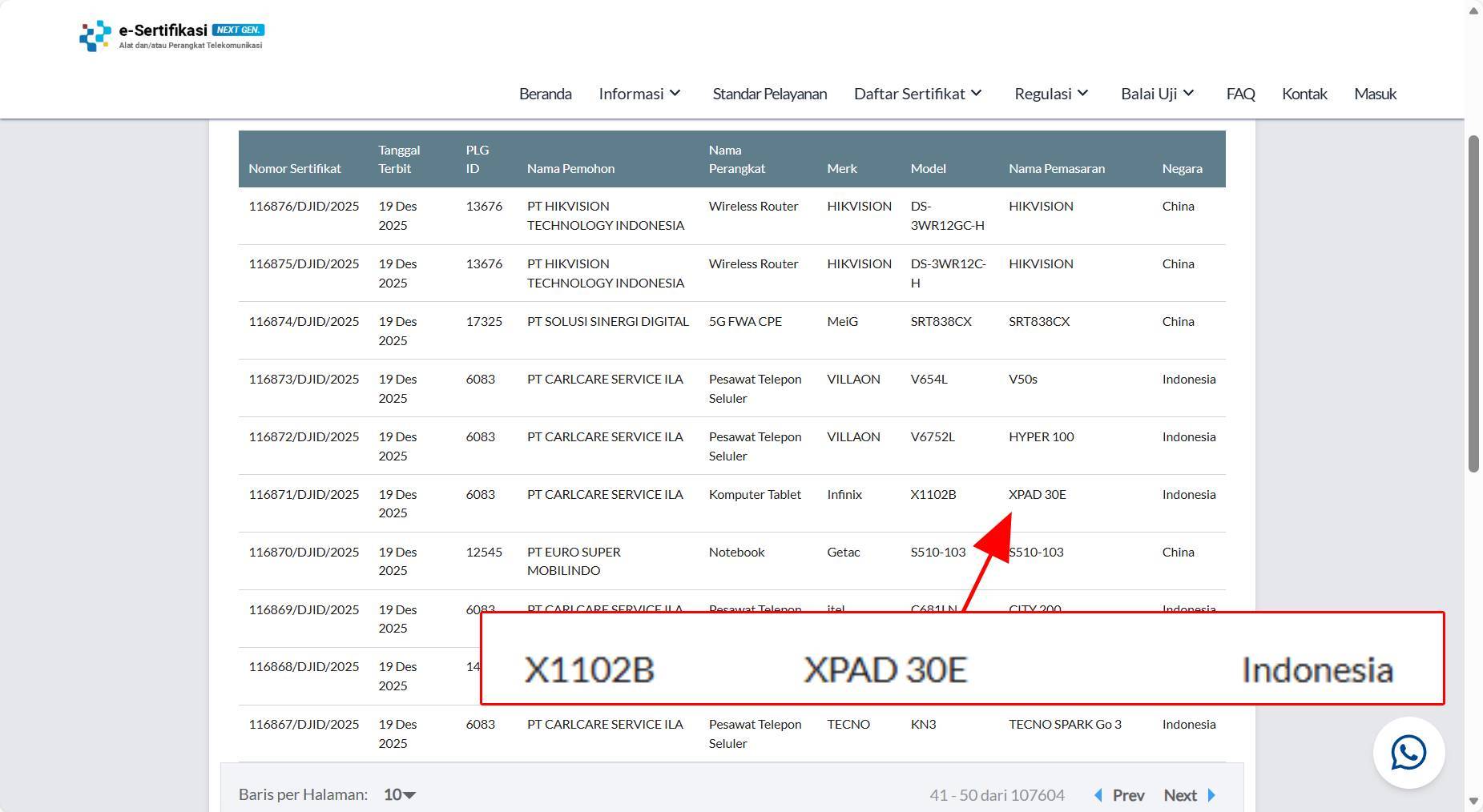Click the Prev pagination button
Viewport: 1483px width, 812px height.
pos(1128,795)
